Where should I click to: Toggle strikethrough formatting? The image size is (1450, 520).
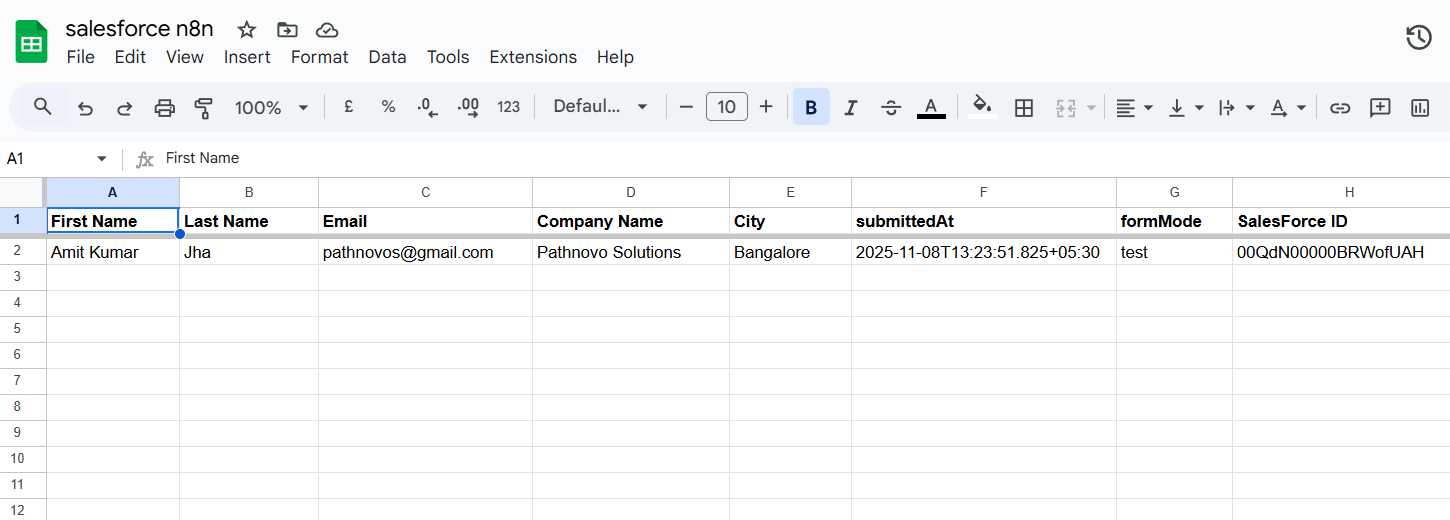(891, 107)
